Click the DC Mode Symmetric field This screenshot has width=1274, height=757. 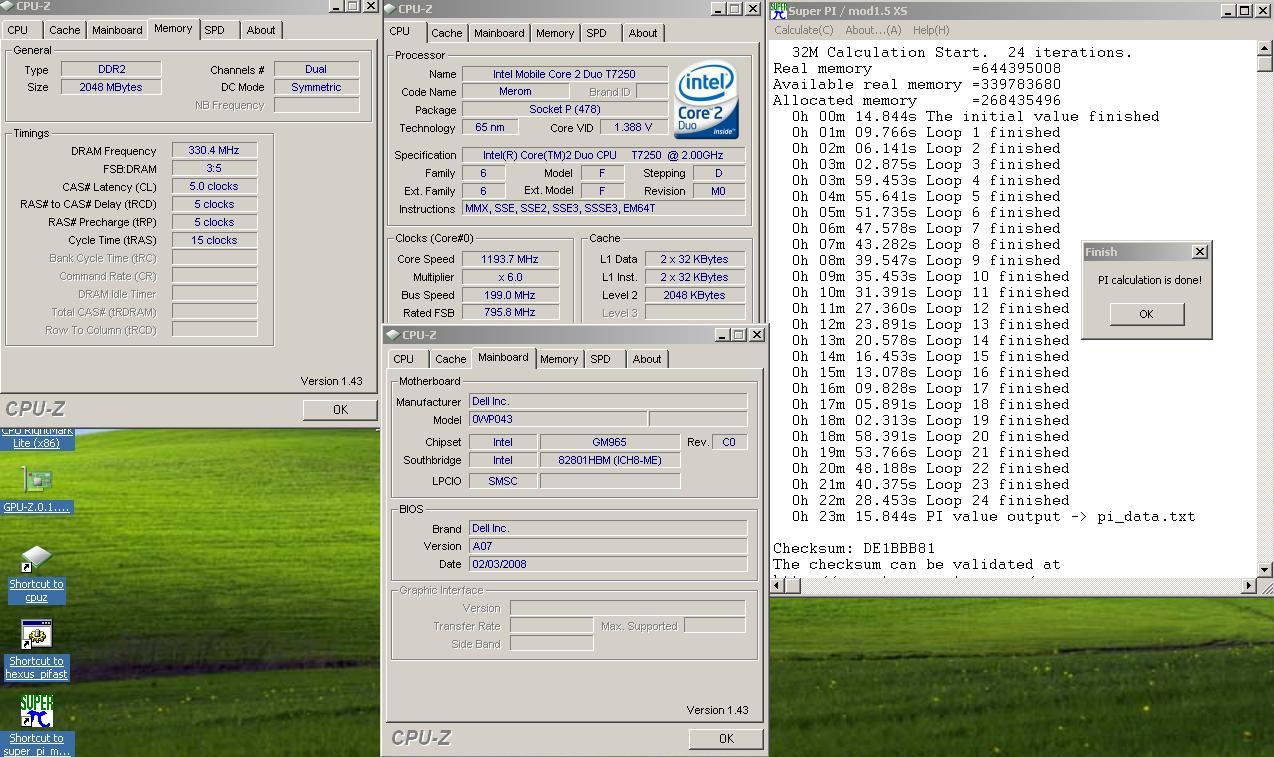316,87
